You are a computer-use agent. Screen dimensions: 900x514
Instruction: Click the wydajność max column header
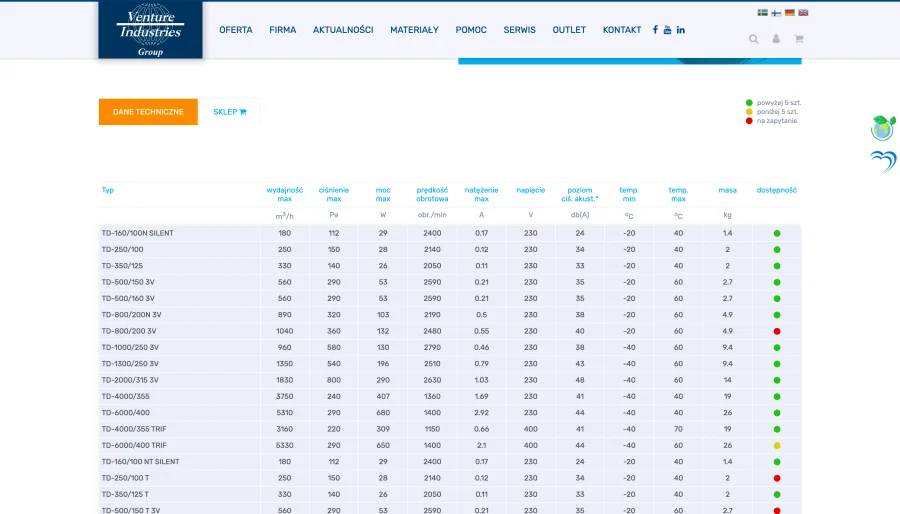[285, 194]
